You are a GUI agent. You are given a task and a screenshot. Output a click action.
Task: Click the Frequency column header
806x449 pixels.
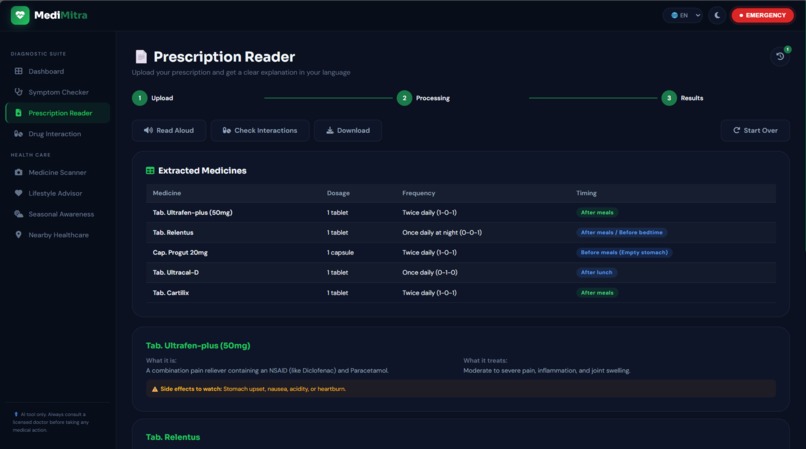coord(418,193)
